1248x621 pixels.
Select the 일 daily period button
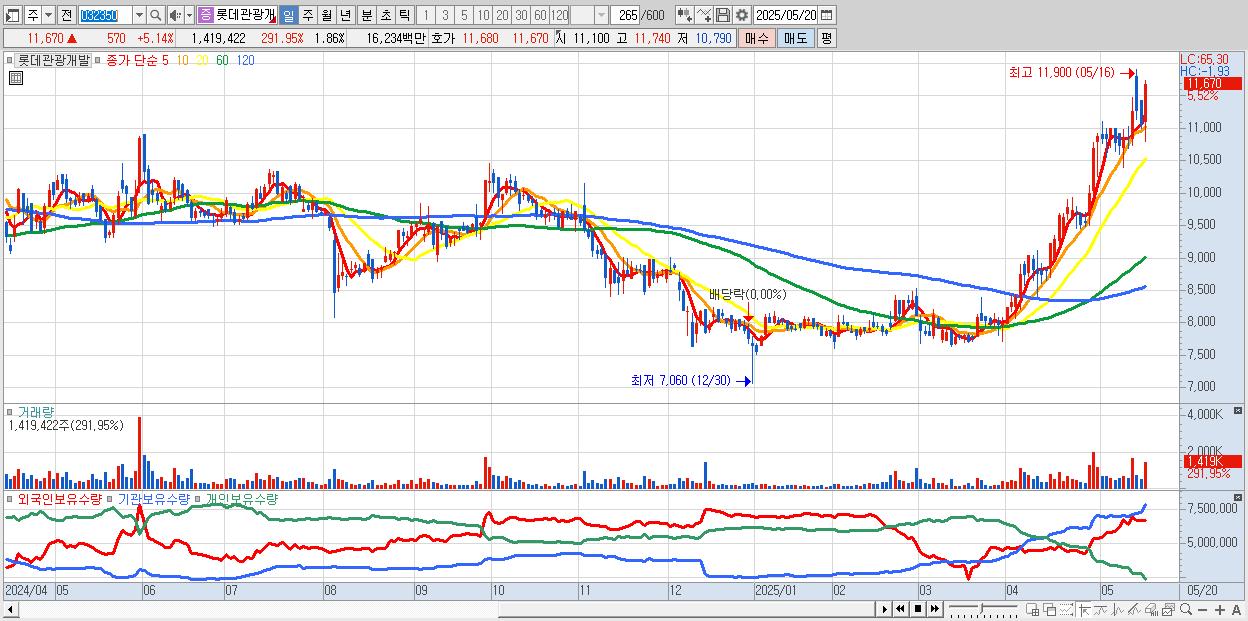pos(288,15)
